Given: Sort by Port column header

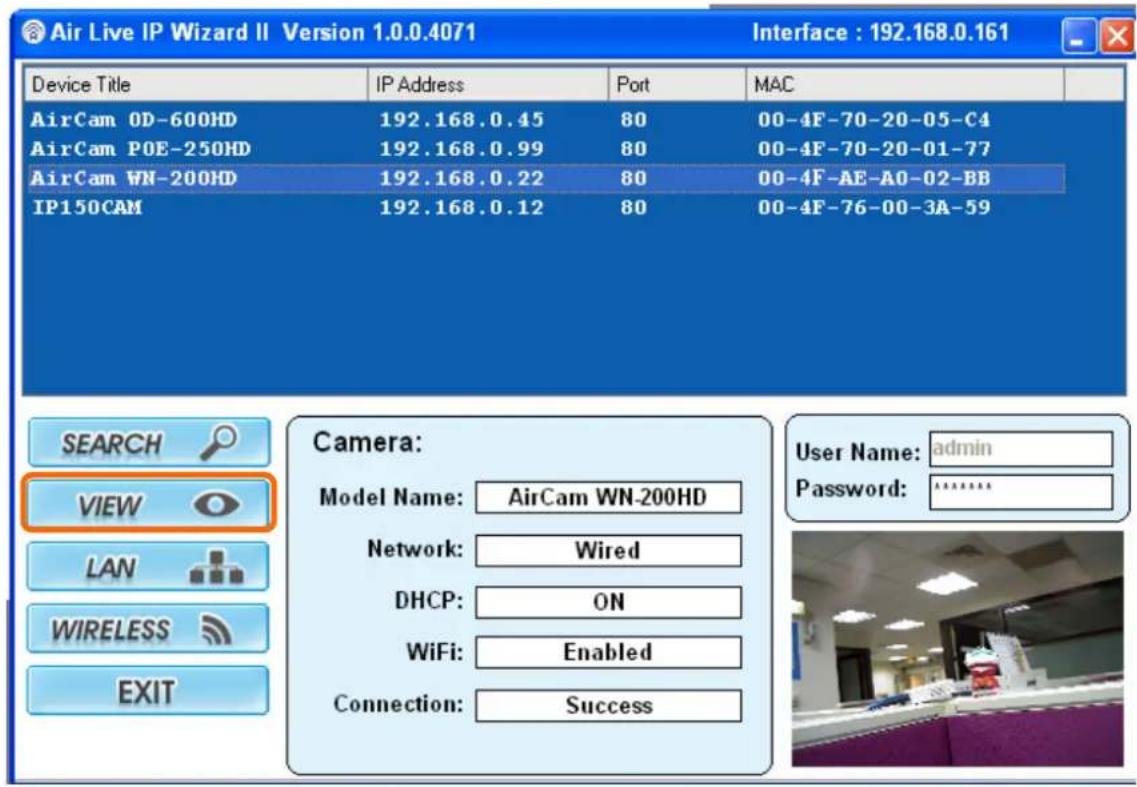Looking at the screenshot, I should pyautogui.click(x=677, y=85).
